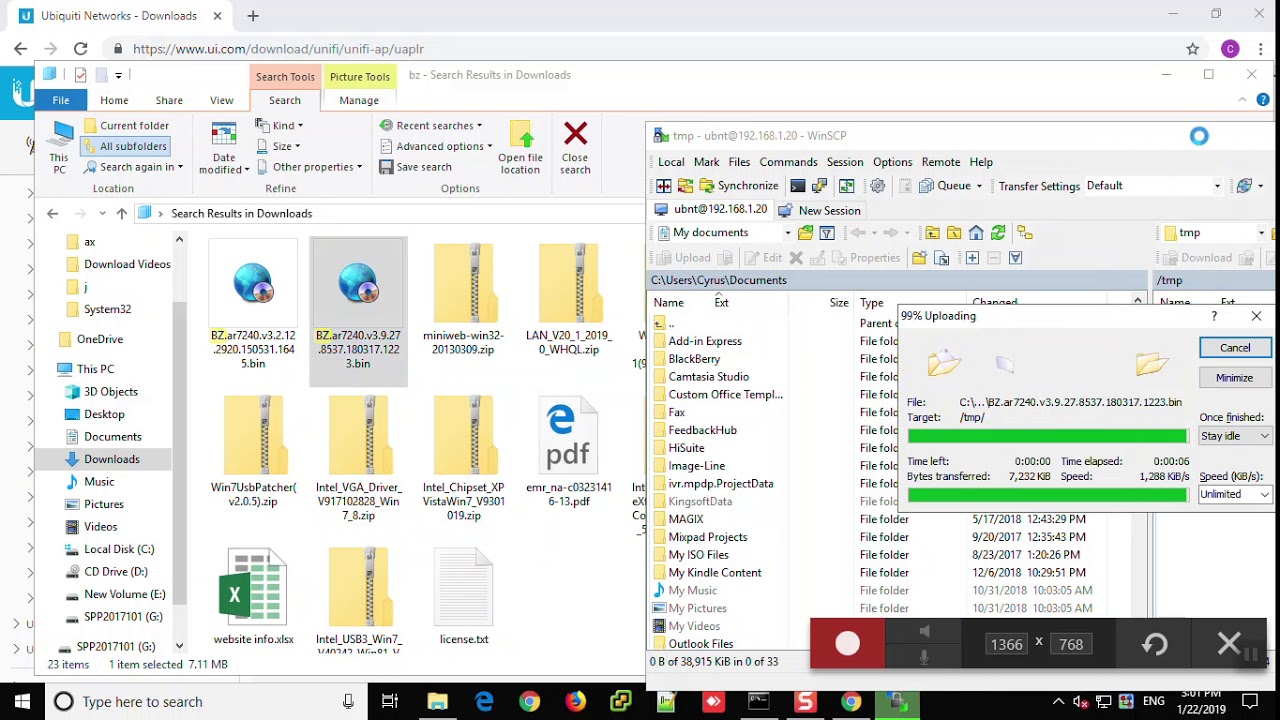This screenshot has width=1280, height=720.
Task: Toggle the Properties checkmark in quick access toolbar
Action: pyautogui.click(x=80, y=75)
